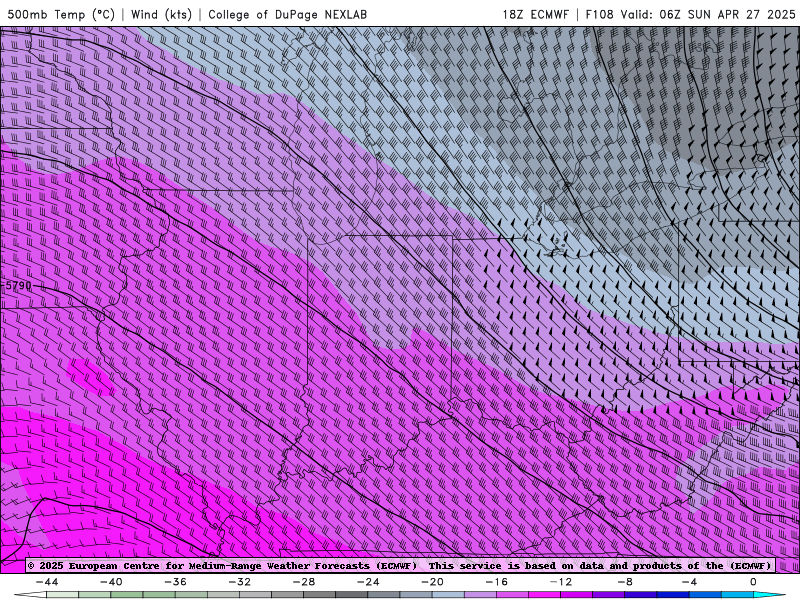
Task: Click the '-40' colorbar label
Action: point(111,582)
